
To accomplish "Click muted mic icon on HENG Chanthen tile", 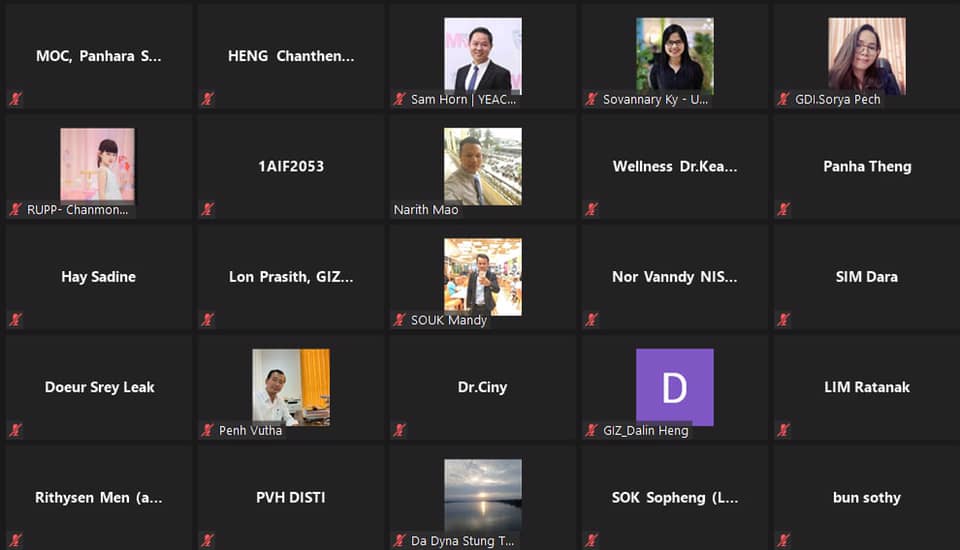I will pos(208,99).
